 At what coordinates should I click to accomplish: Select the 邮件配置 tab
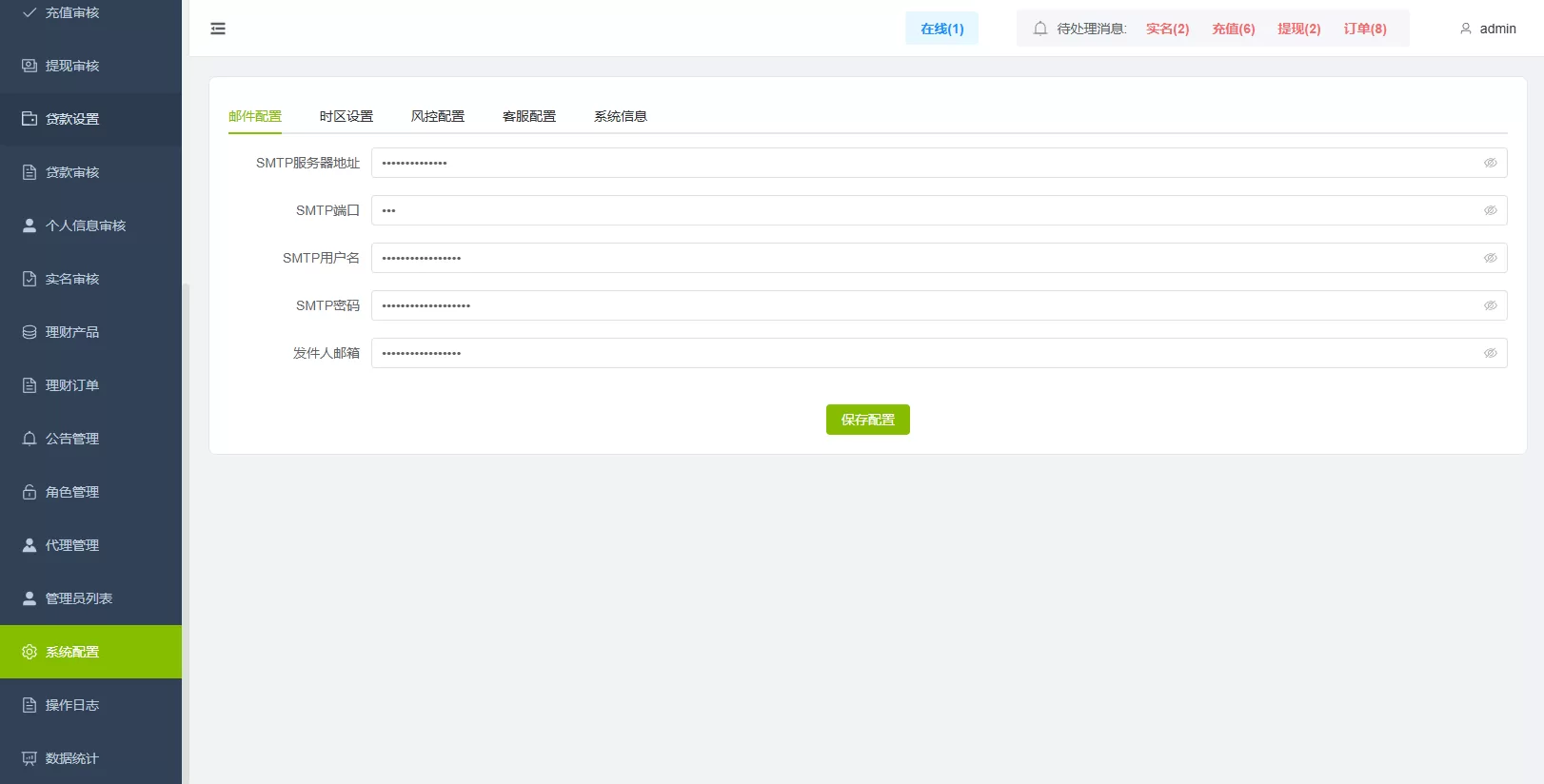tap(255, 116)
